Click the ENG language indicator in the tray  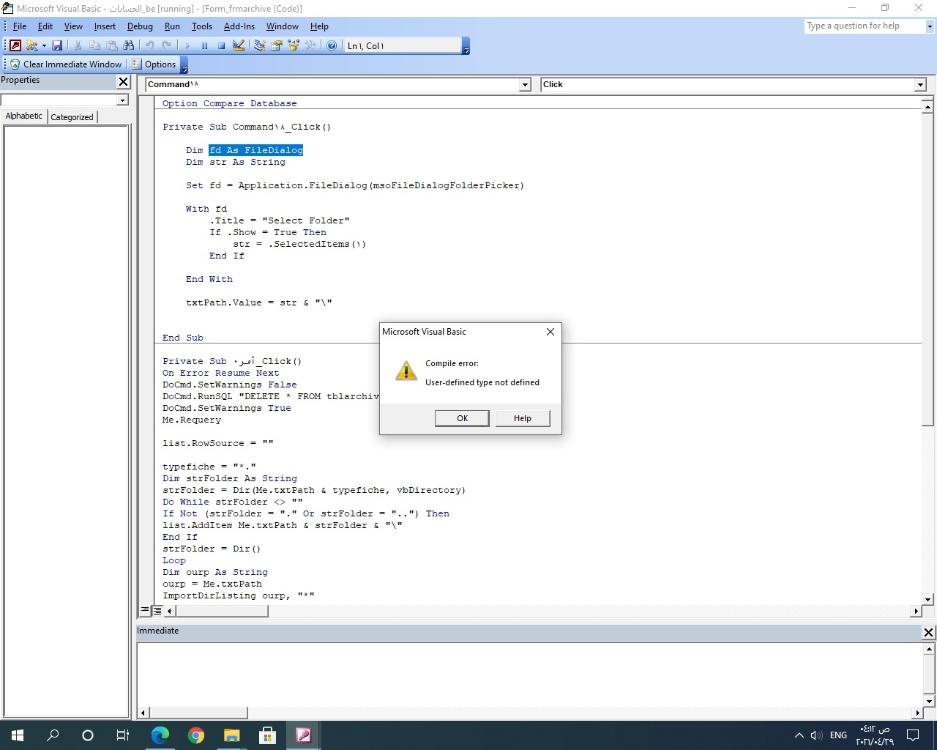838,735
